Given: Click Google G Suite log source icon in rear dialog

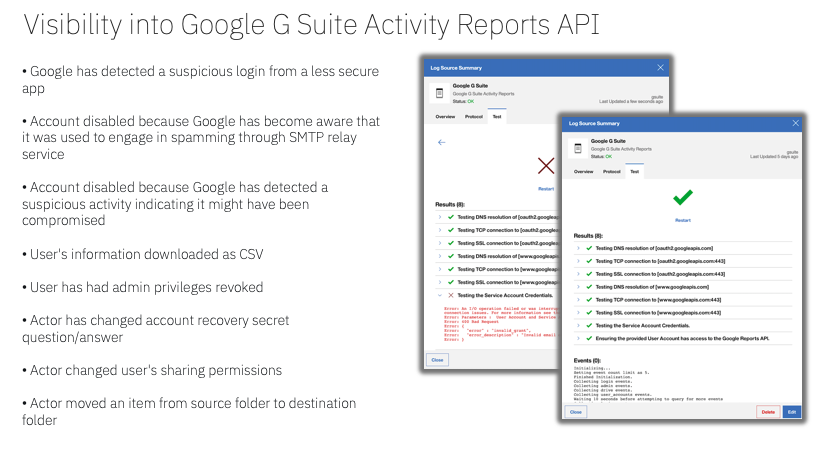Looking at the screenshot, I should point(439,93).
